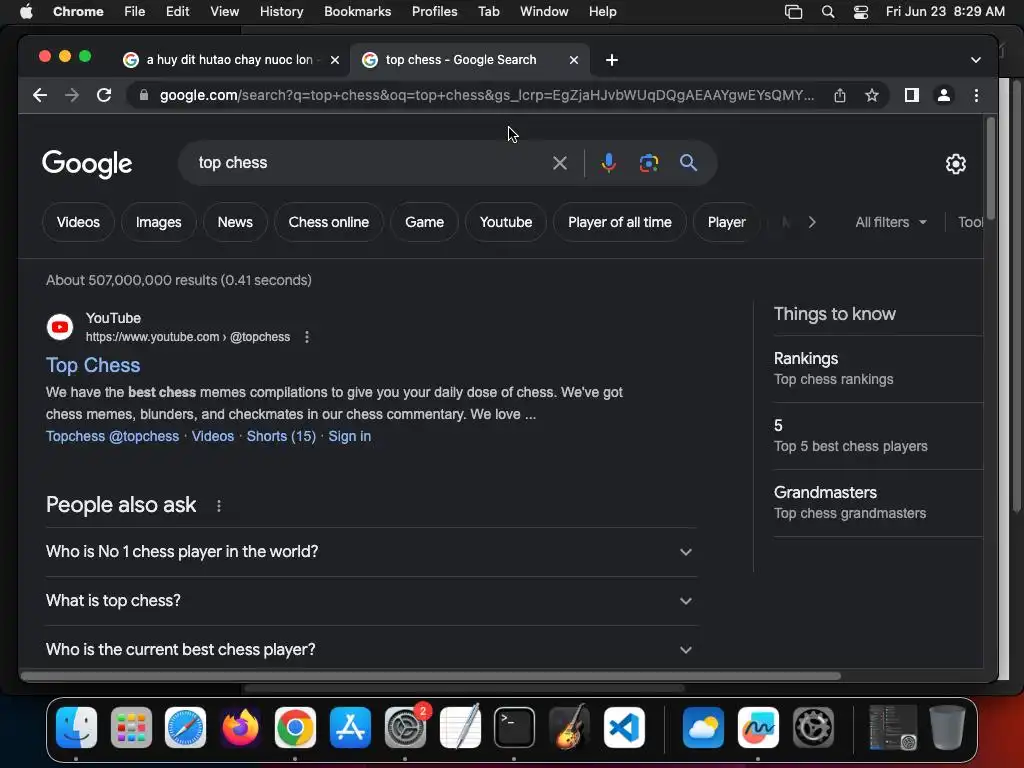The height and width of the screenshot is (768, 1024).
Task: Open the Top Chess result link
Action: 93,365
